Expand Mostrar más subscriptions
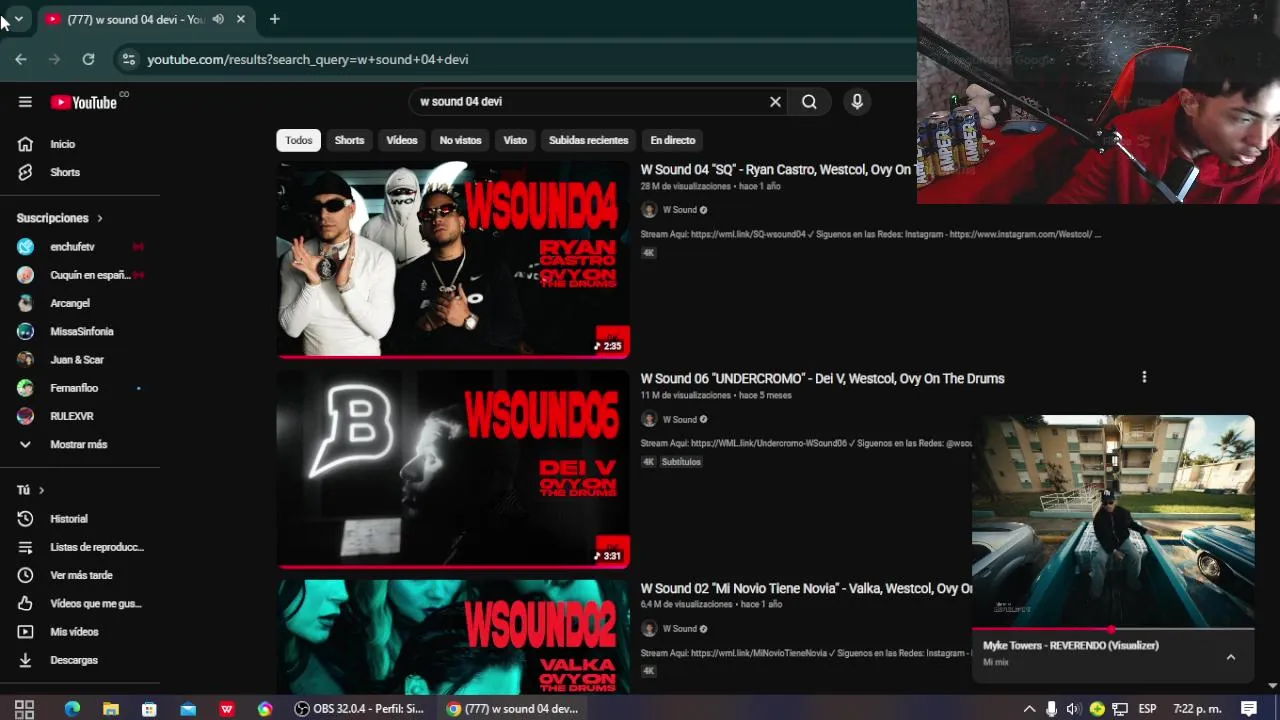This screenshot has height=720, width=1280. tap(80, 444)
